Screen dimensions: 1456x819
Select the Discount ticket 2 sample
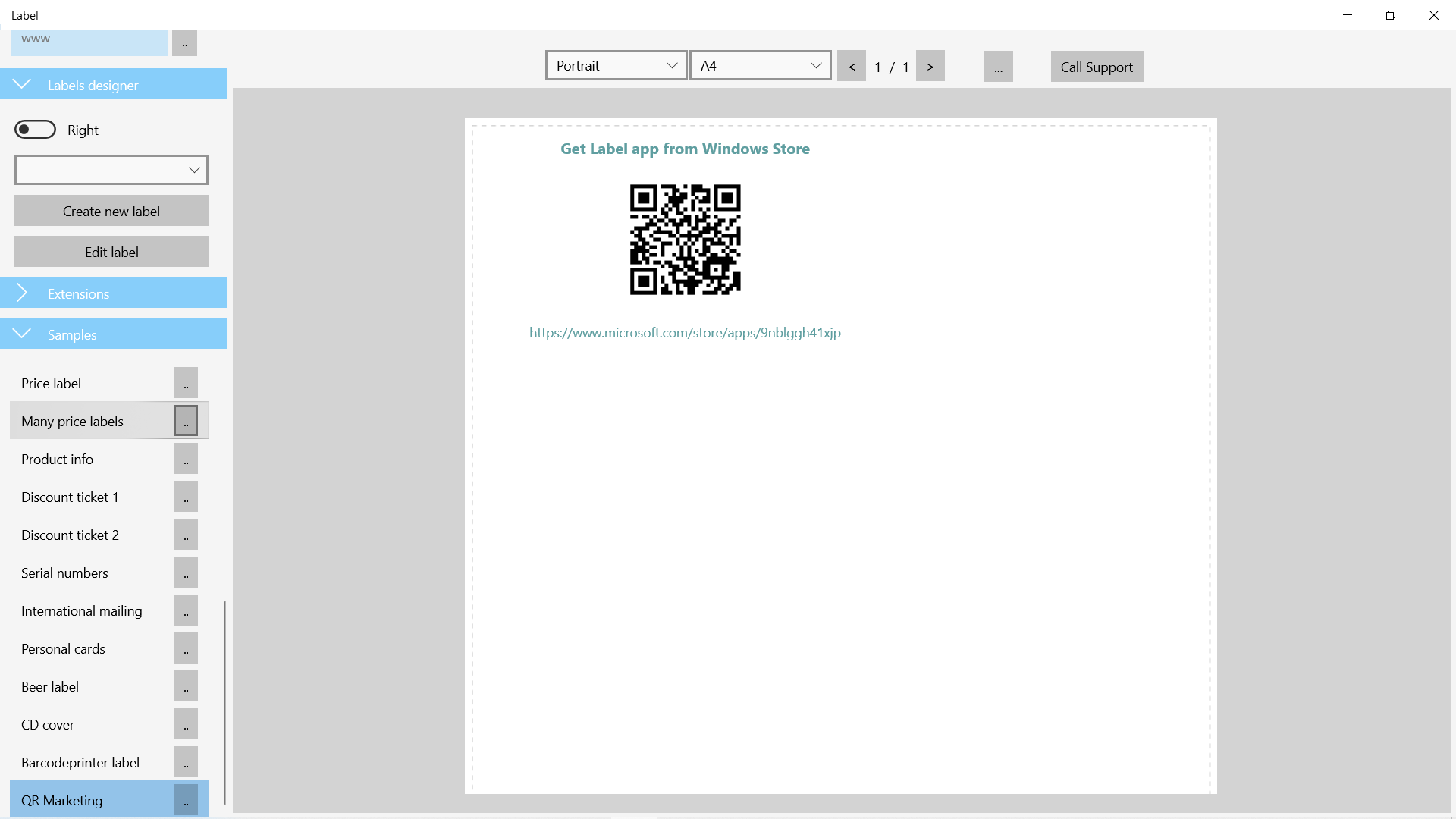[x=70, y=535]
